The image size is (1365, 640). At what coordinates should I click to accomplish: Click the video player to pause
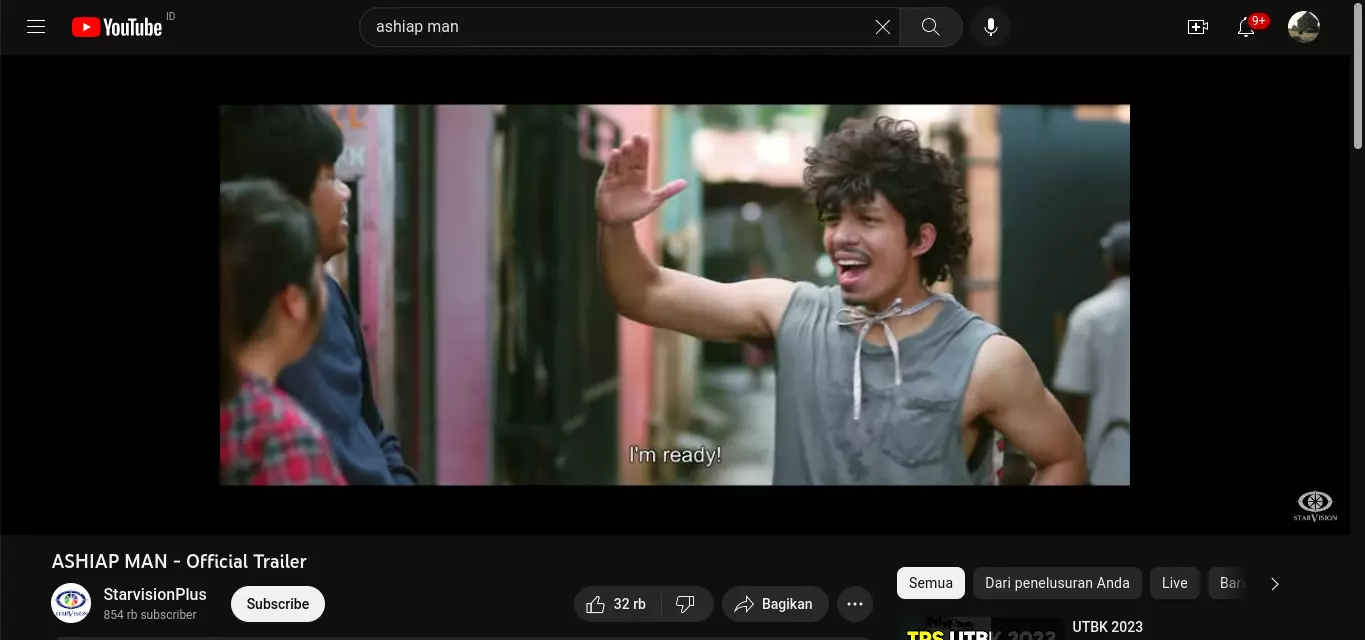click(x=675, y=295)
